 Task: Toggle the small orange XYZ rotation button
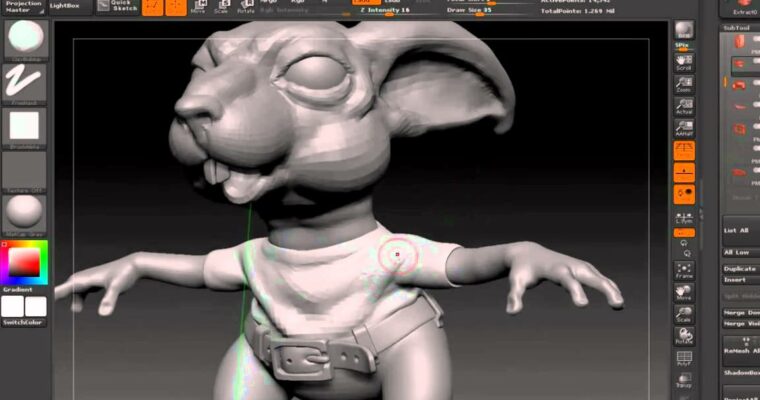(684, 233)
